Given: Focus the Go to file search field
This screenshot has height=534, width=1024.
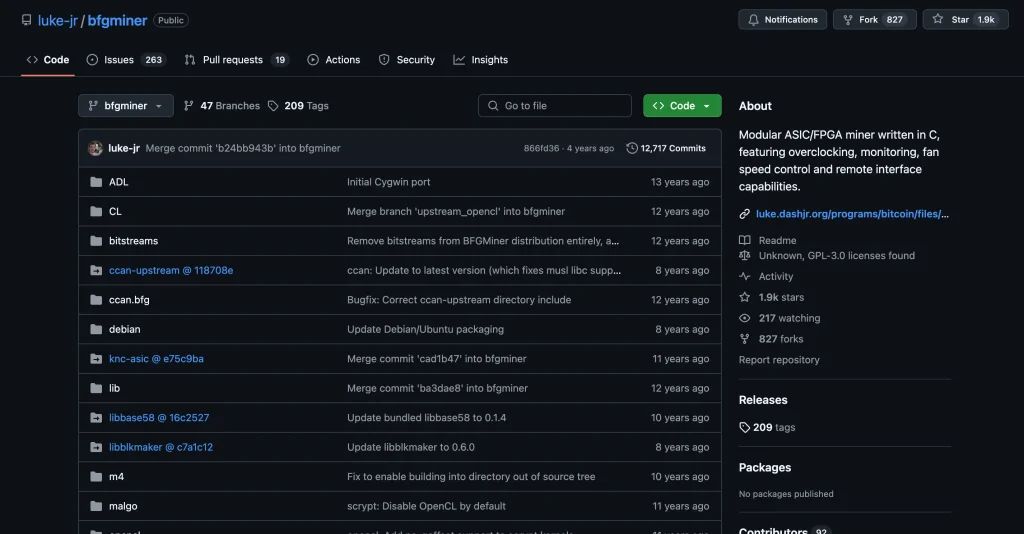Looking at the screenshot, I should [x=554, y=106].
